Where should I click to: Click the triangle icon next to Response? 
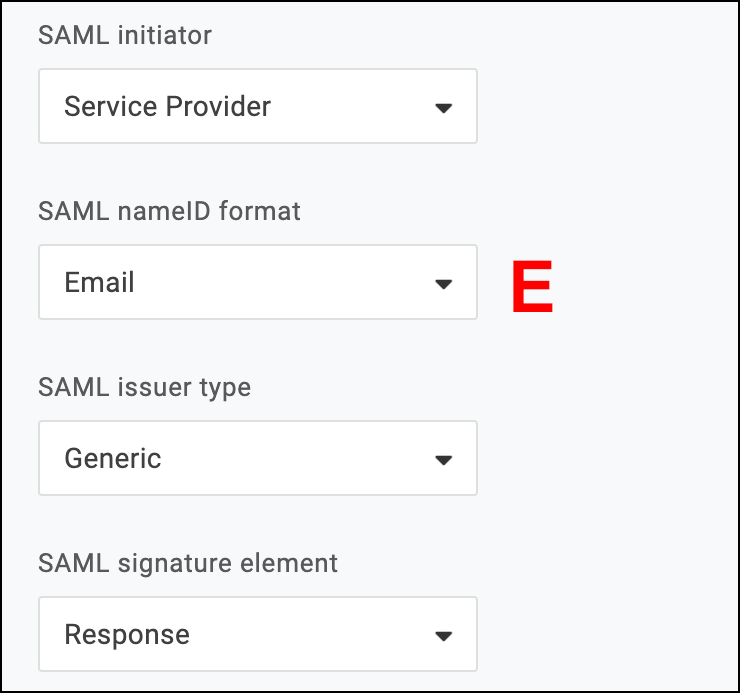[x=444, y=636]
